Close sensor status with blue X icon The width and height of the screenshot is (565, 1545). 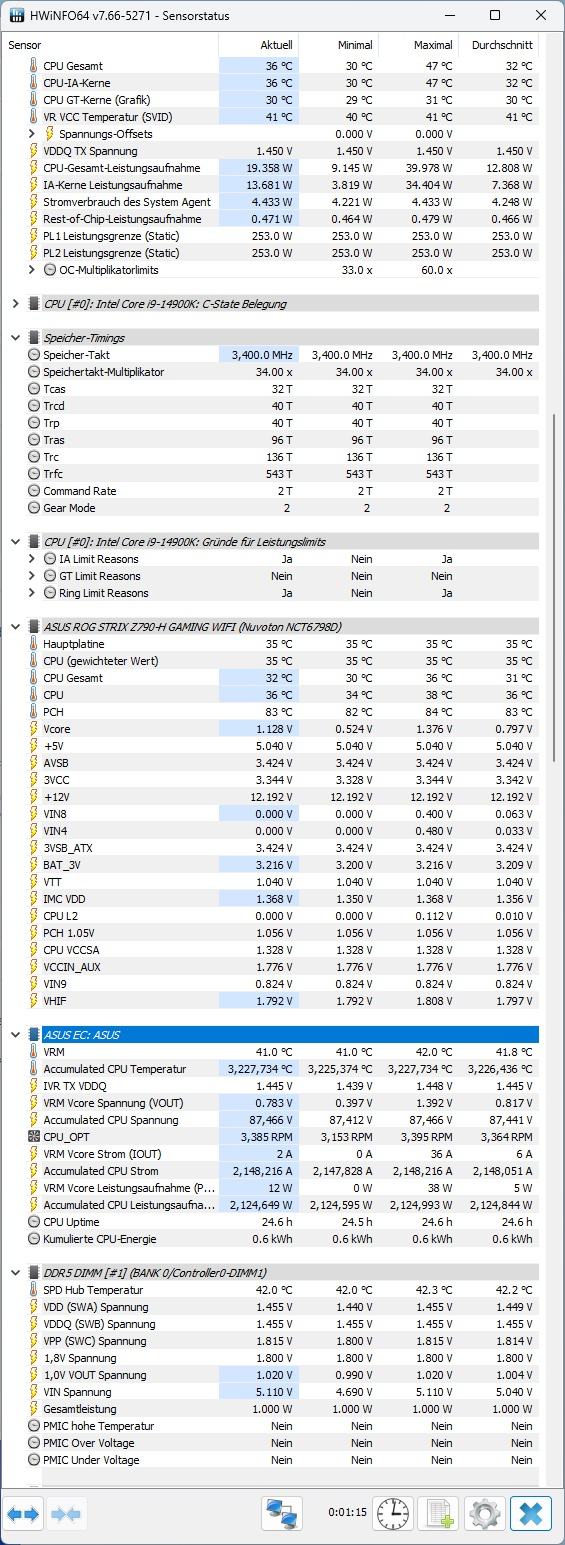click(530, 1513)
